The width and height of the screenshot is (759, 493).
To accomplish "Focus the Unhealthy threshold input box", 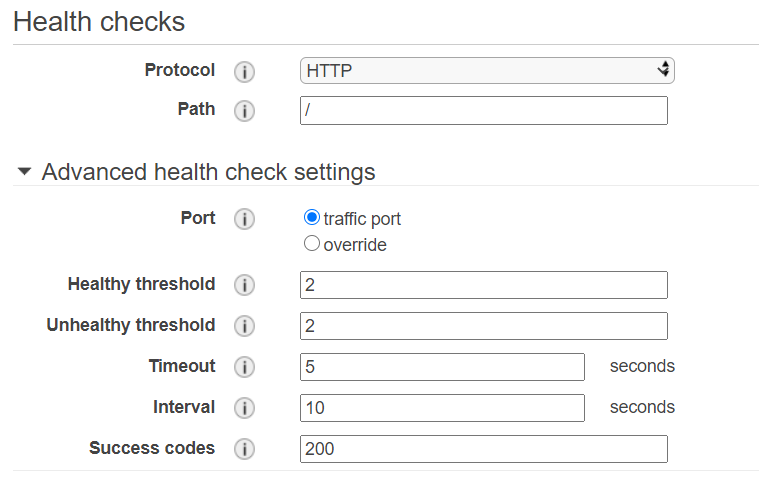I will [483, 326].
